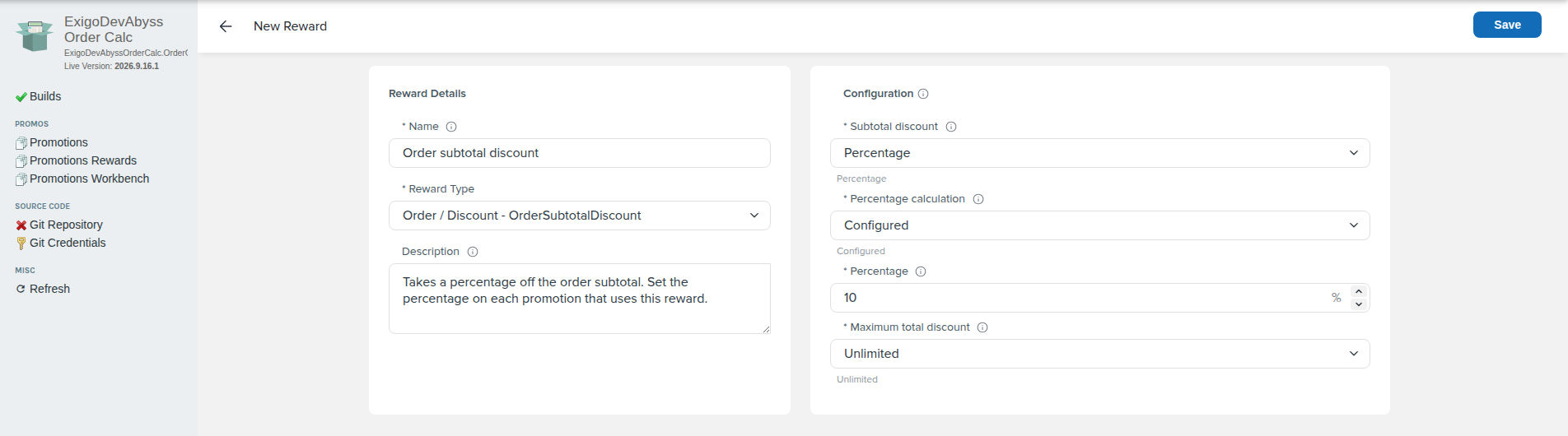Click the Configured helper text below the dropdown
This screenshot has height=436, width=1568.
[861, 251]
